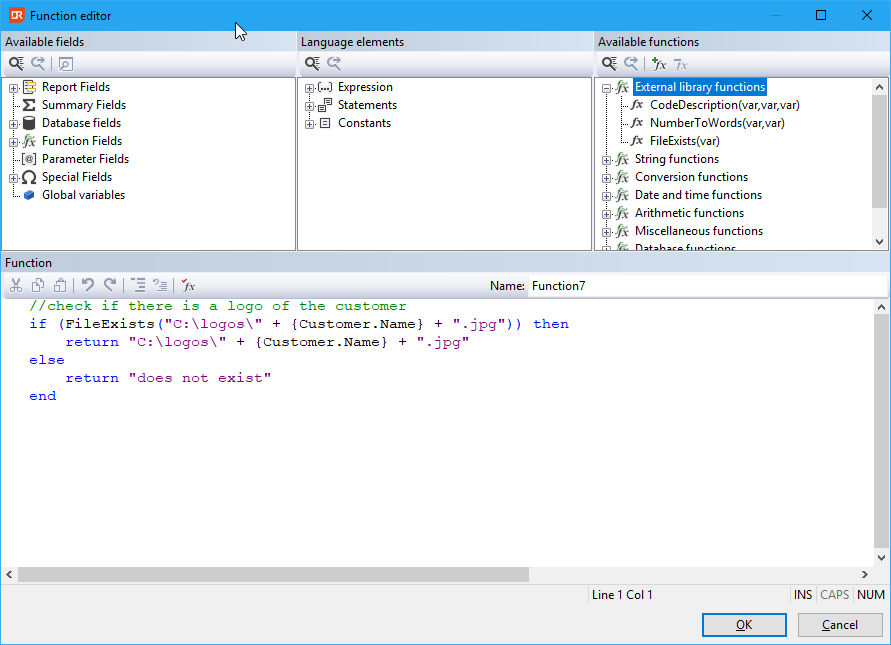The width and height of the screenshot is (891, 645).
Task: Click the Undo arrow in the Function toolbar
Action: click(88, 285)
